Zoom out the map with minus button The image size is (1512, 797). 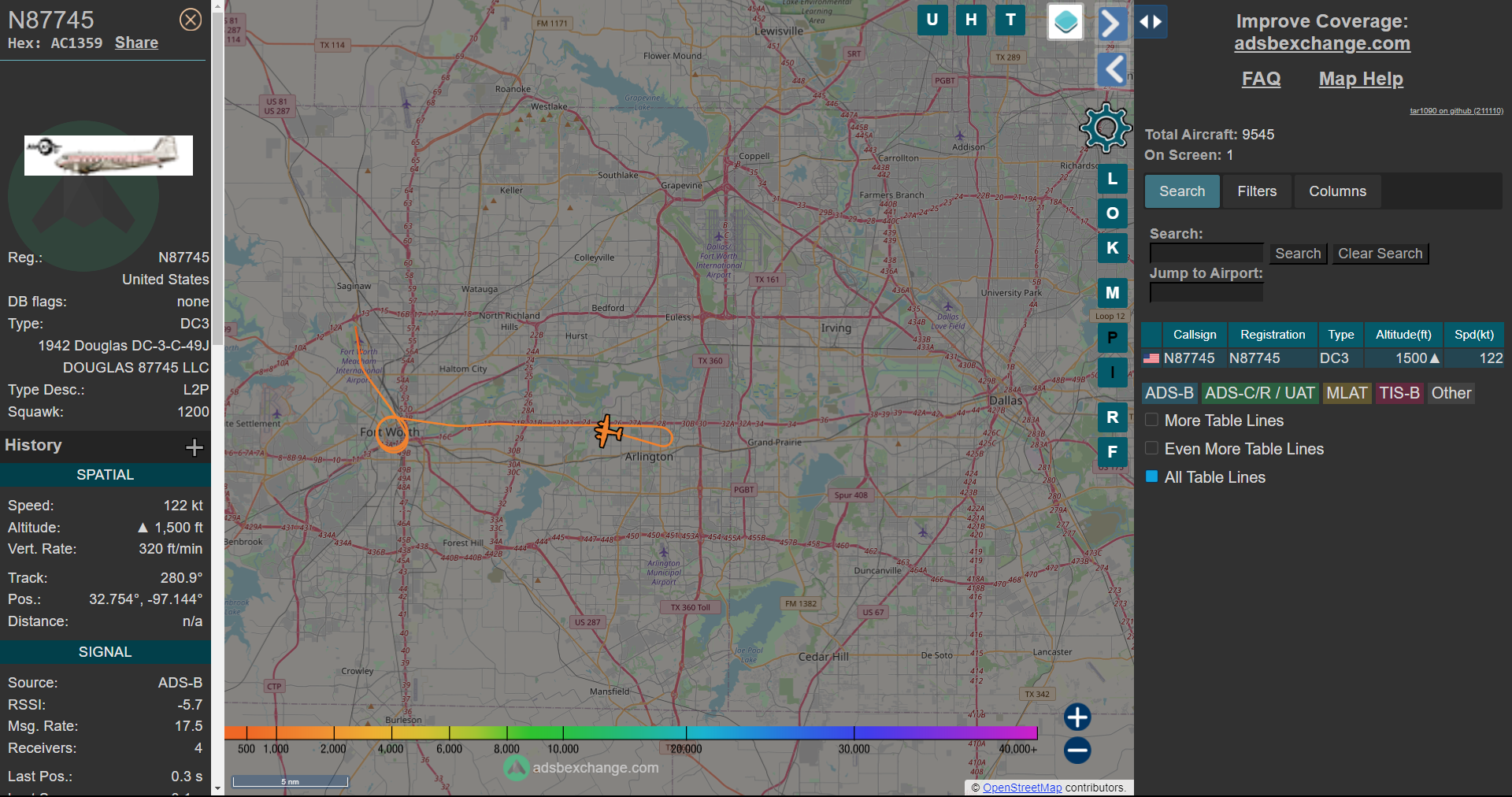[1077, 750]
